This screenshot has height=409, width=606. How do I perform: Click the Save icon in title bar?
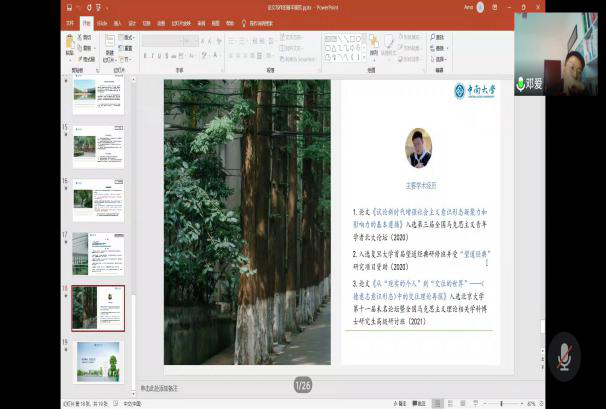click(68, 8)
